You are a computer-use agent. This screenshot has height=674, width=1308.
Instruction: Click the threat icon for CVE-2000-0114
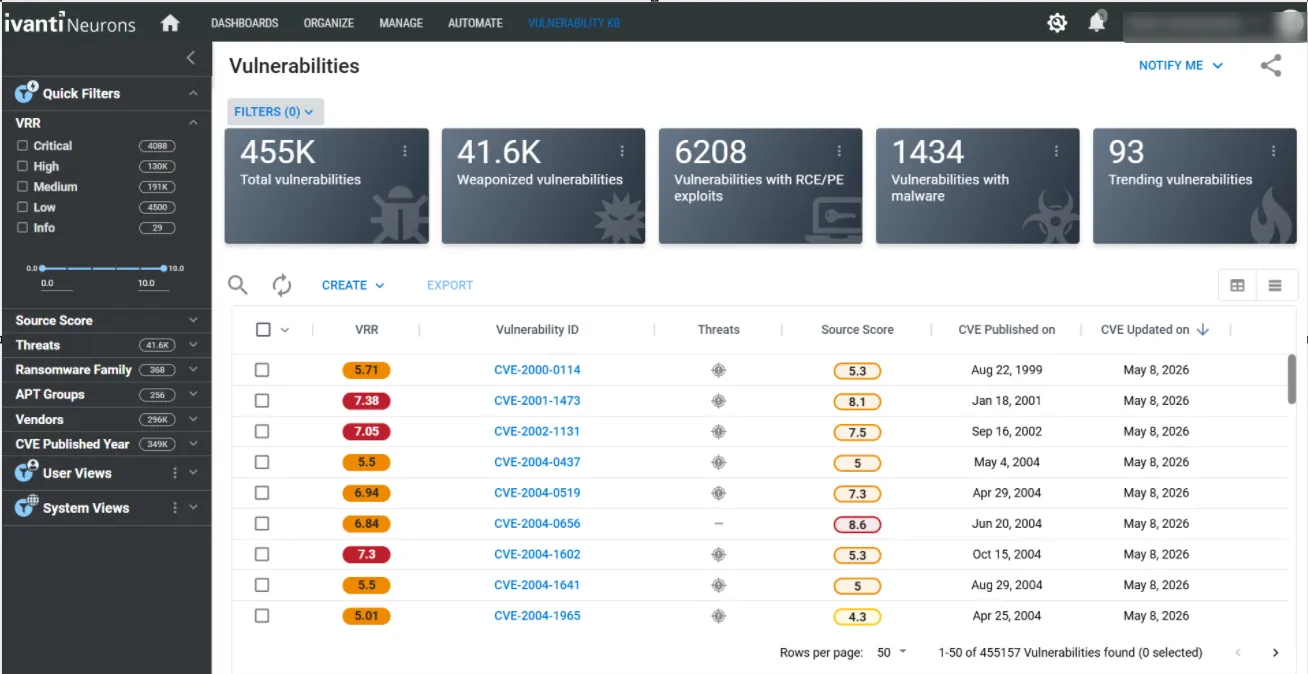tap(718, 370)
